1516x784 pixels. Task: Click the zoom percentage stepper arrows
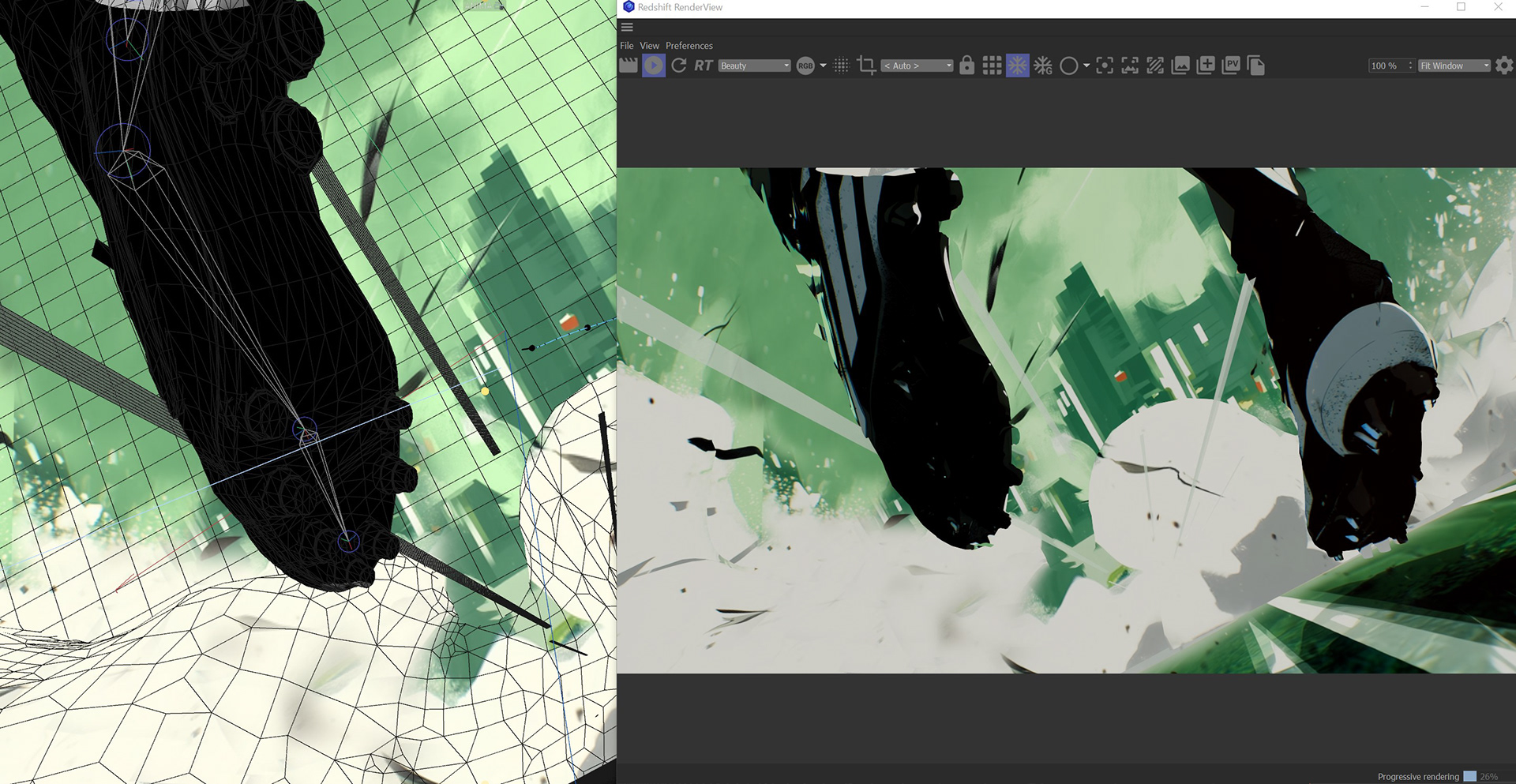tap(1410, 66)
